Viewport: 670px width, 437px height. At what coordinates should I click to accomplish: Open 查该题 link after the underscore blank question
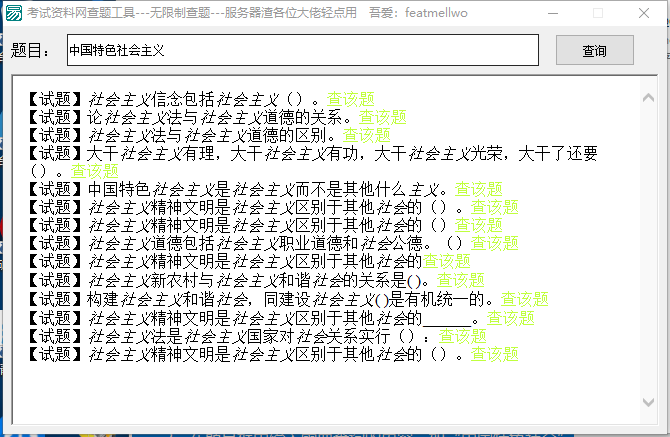511,318
